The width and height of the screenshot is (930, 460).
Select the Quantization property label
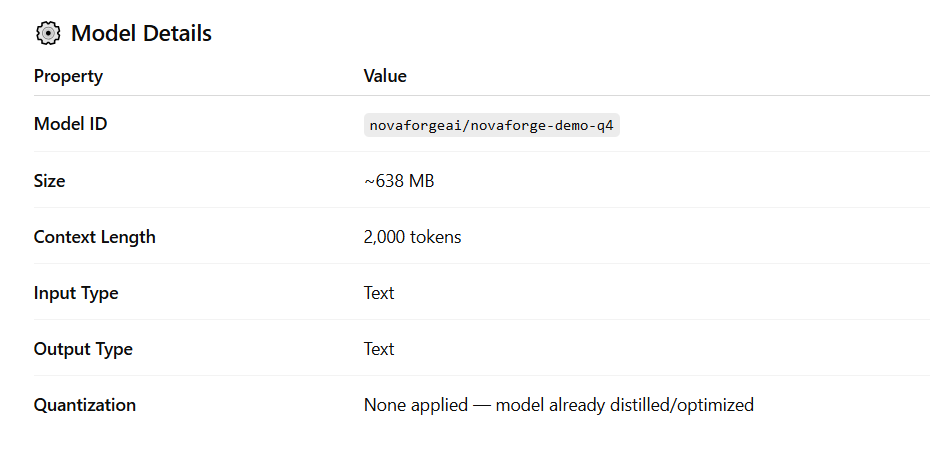point(85,405)
